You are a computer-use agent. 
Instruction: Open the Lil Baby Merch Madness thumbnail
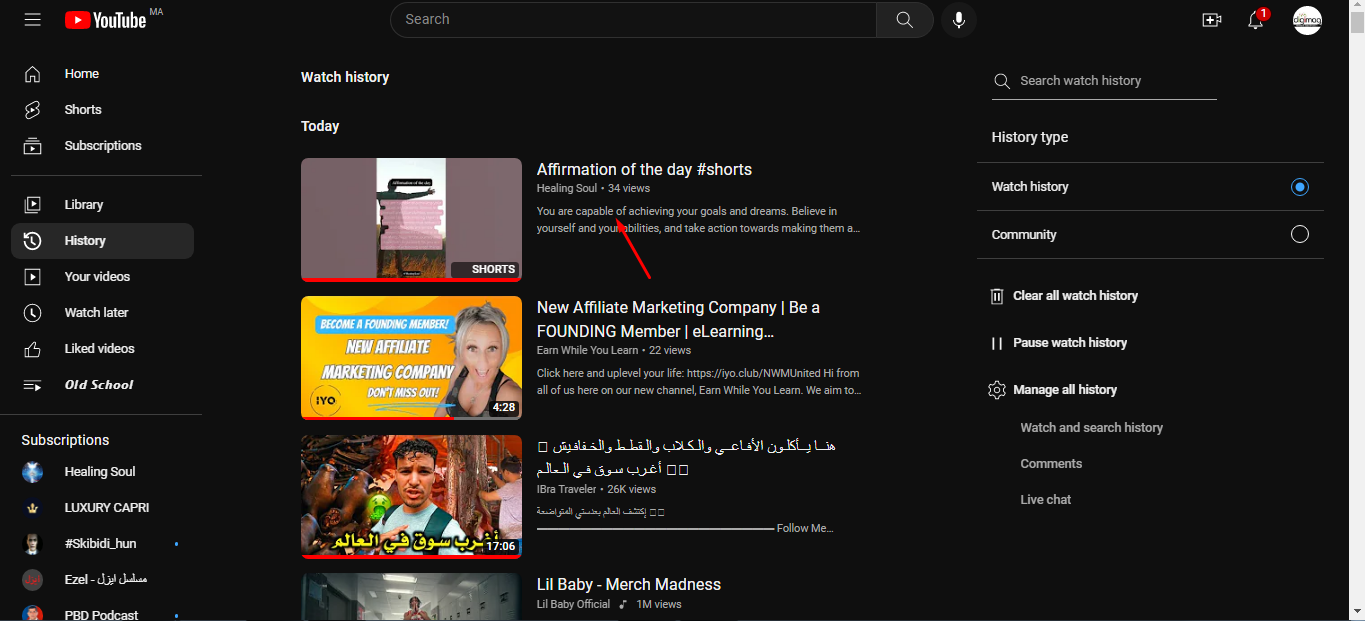pyautogui.click(x=411, y=597)
